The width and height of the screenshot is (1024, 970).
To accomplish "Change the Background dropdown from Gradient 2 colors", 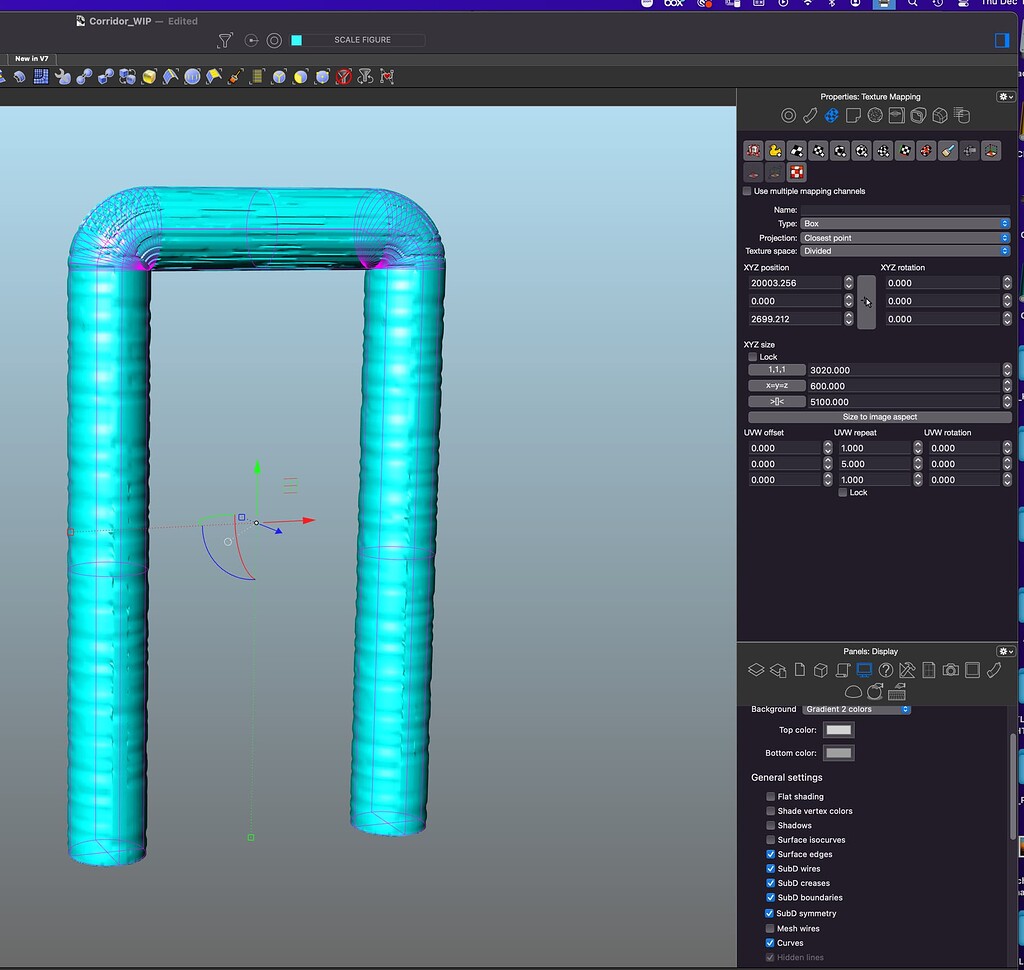I will coord(855,709).
